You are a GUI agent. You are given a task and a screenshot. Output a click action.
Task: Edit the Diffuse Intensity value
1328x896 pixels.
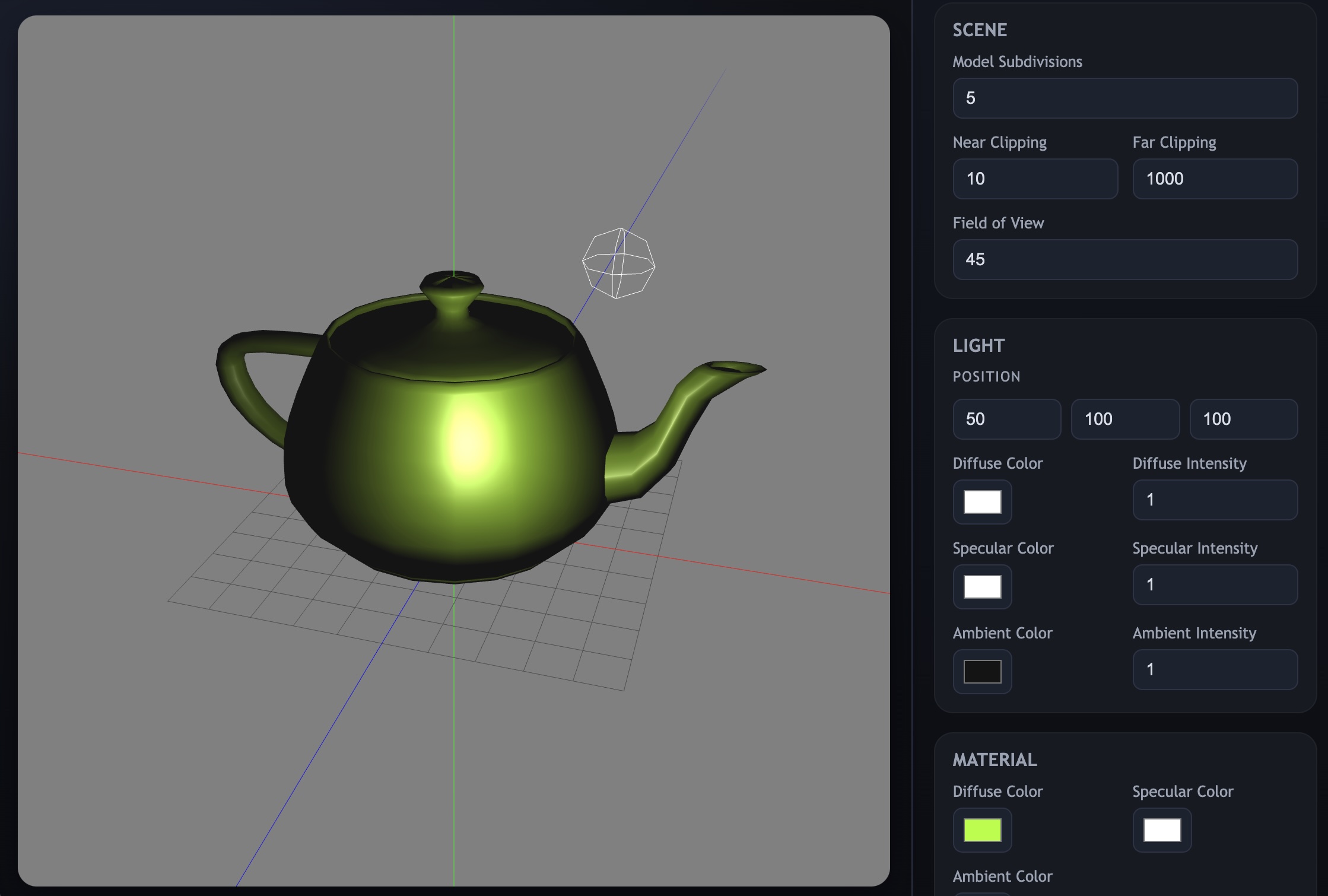pyautogui.click(x=1214, y=500)
